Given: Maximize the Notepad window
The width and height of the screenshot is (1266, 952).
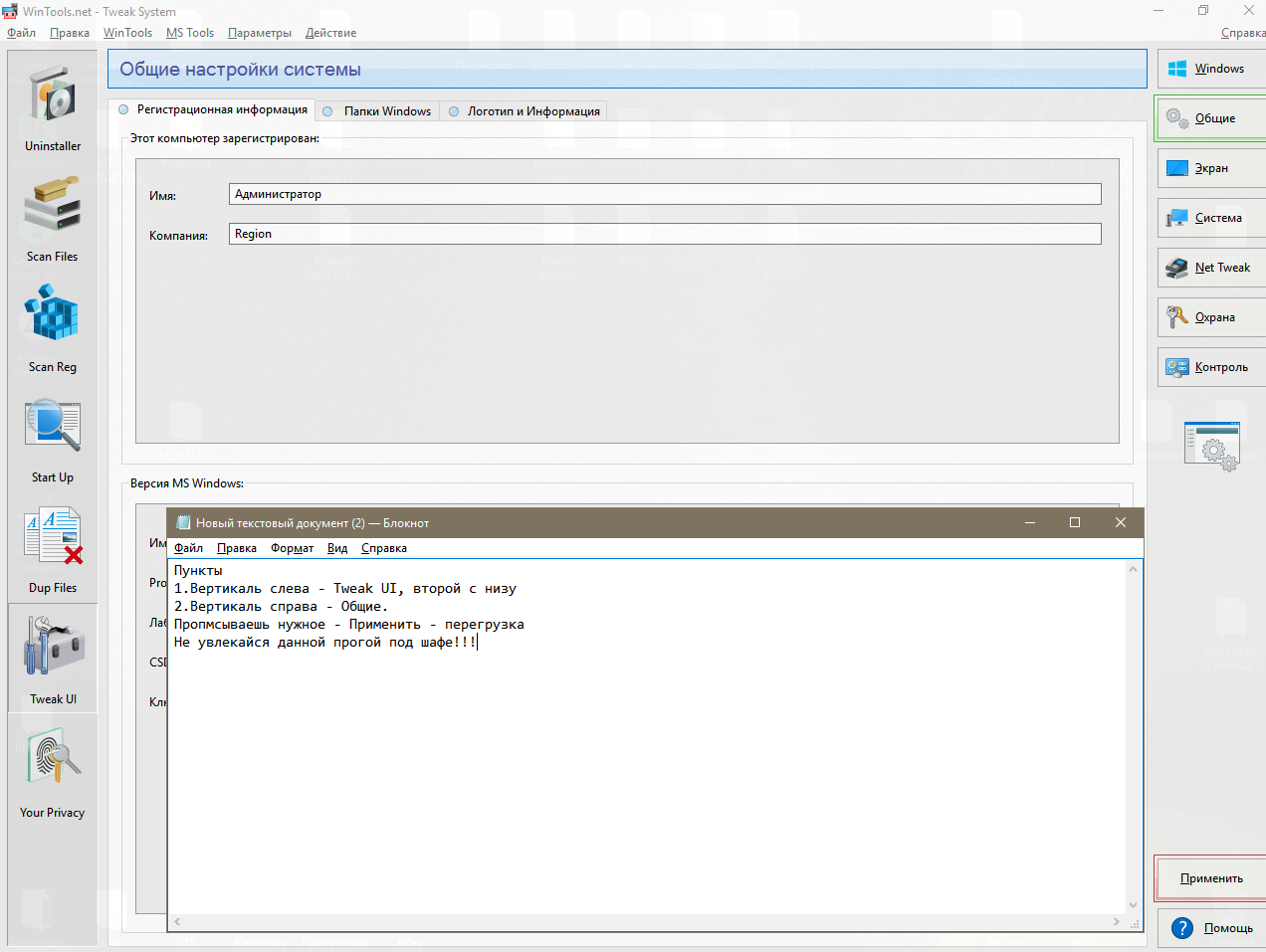Looking at the screenshot, I should [1075, 522].
